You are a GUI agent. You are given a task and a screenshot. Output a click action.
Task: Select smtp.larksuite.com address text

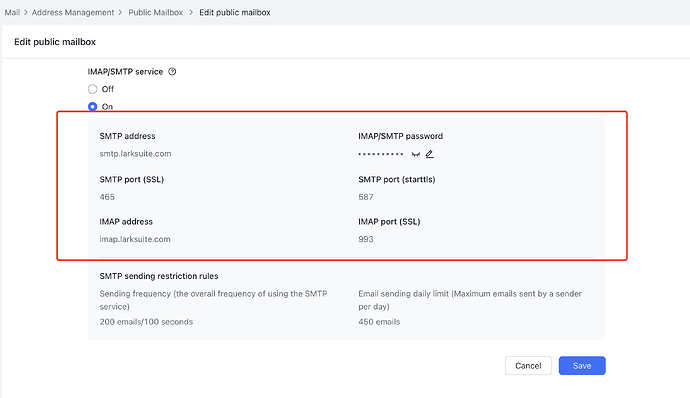pos(136,154)
